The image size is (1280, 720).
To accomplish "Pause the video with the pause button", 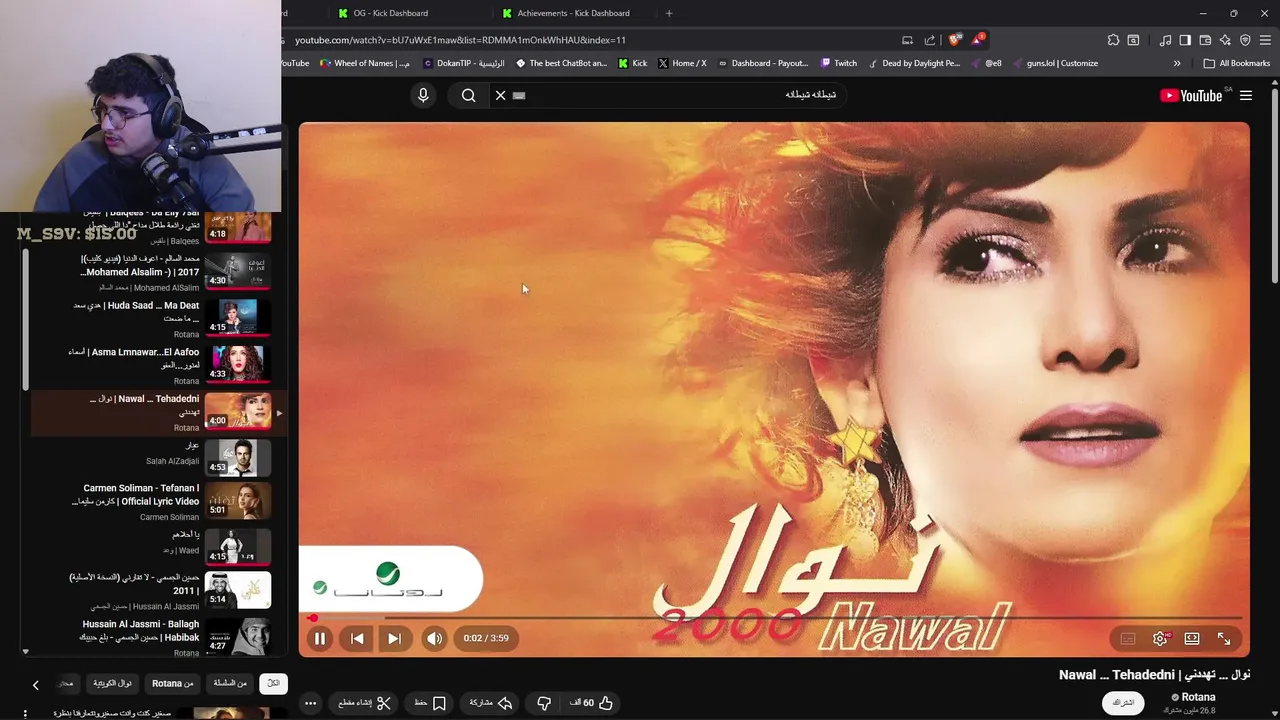I will (x=320, y=638).
